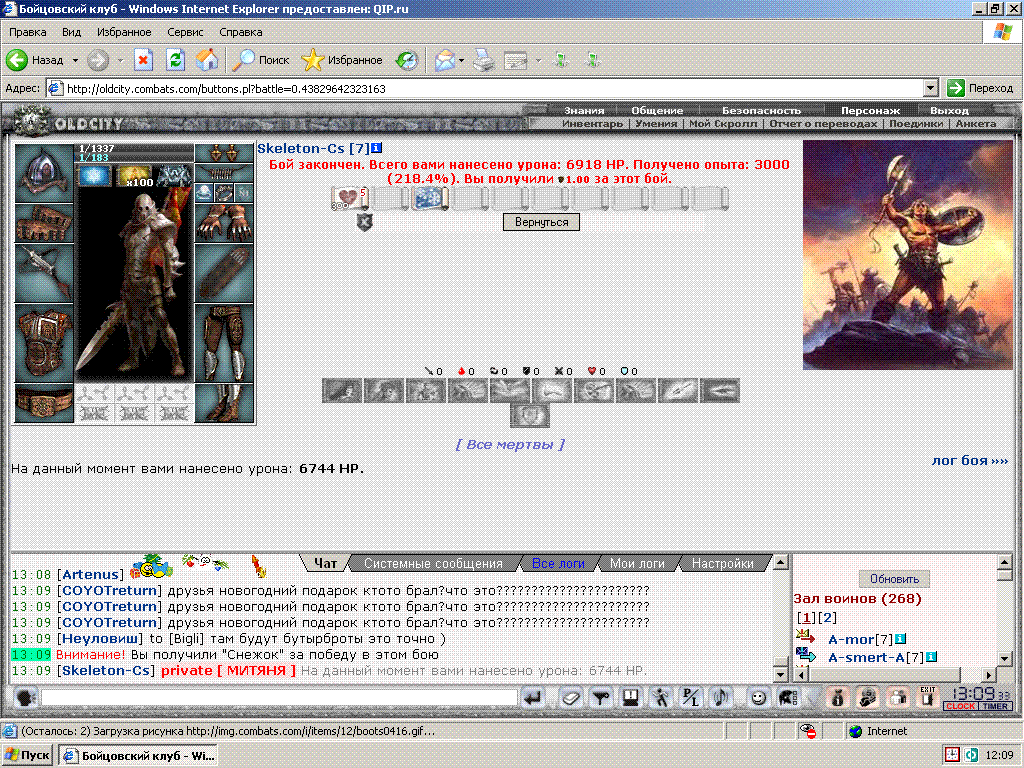Open the smiley emoticons icon
The width and height of the screenshot is (1024, 768).
(x=758, y=698)
